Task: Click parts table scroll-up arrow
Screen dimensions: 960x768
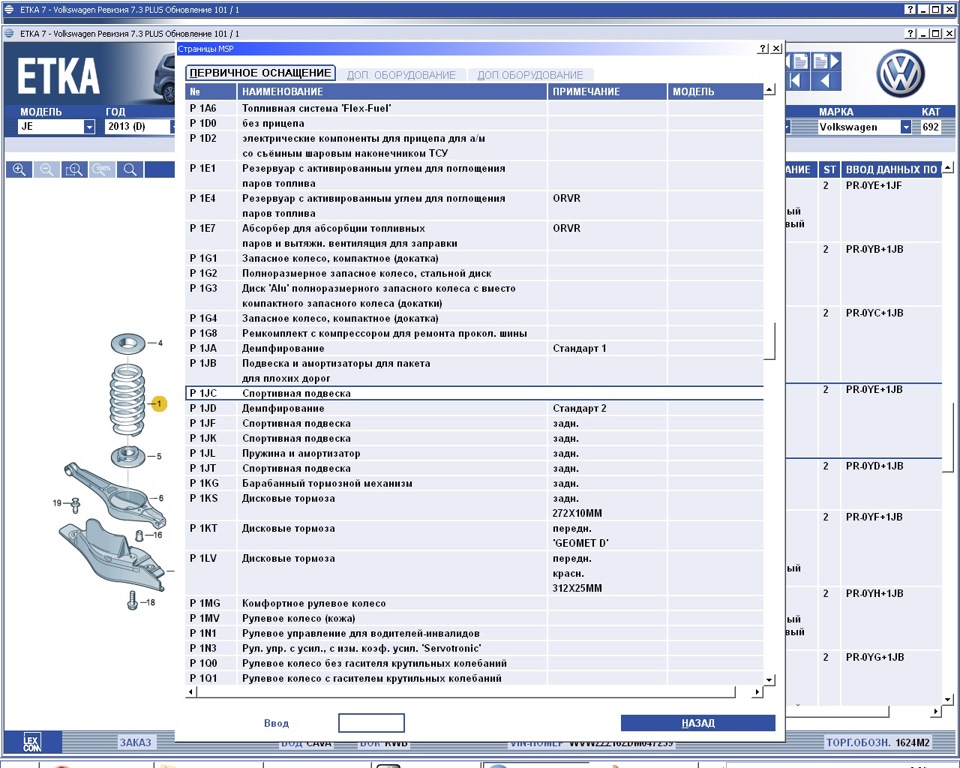Action: [948, 167]
